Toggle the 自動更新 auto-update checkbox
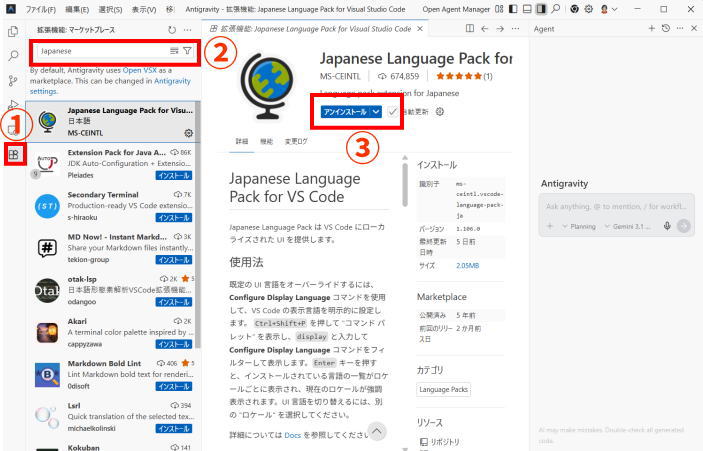Viewport: 703px width, 451px height. (x=393, y=112)
